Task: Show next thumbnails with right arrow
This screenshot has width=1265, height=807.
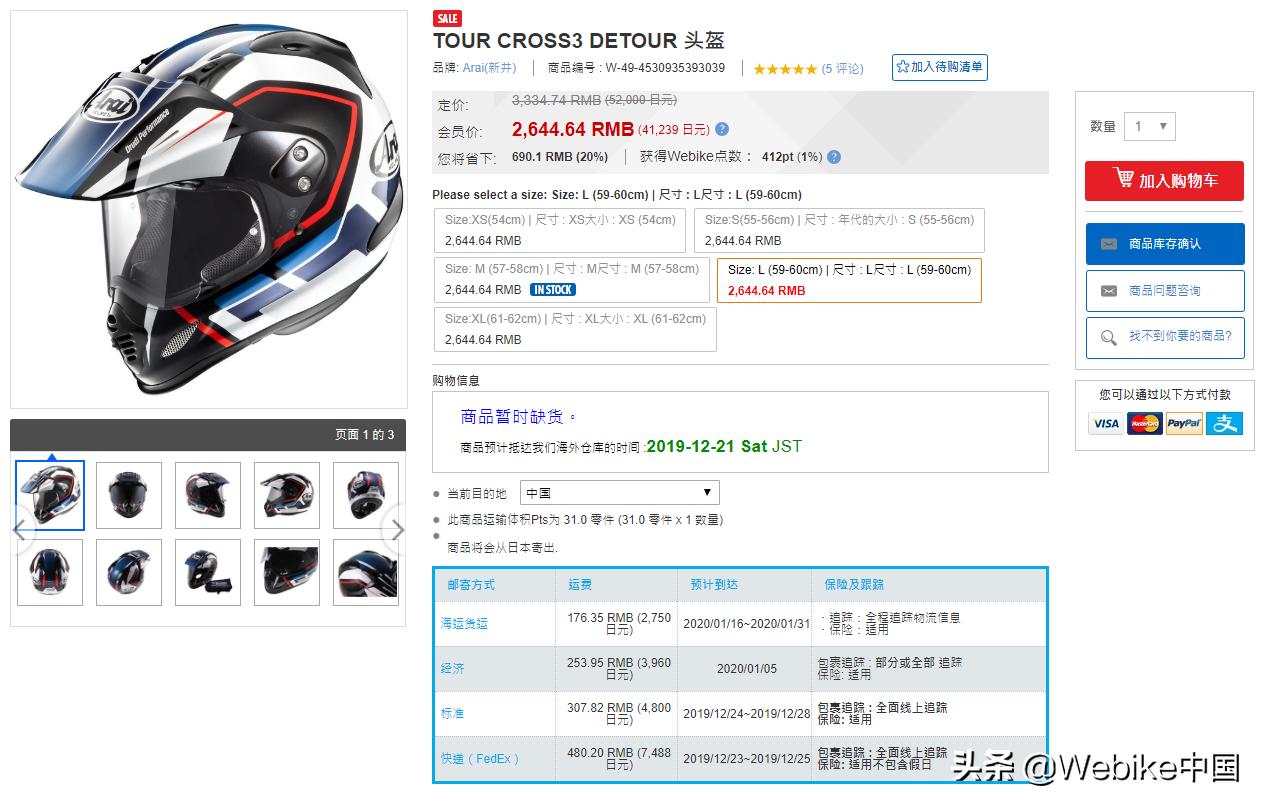Action: (x=397, y=530)
